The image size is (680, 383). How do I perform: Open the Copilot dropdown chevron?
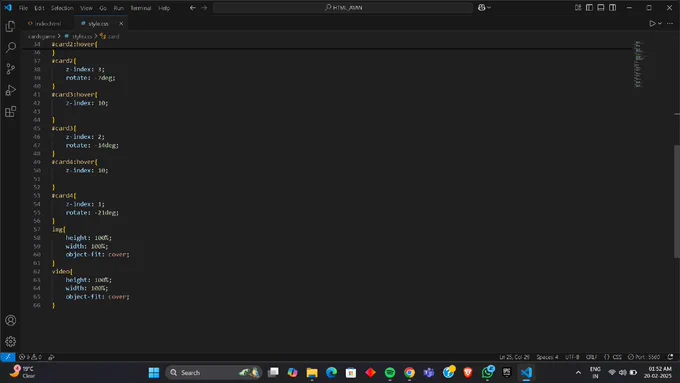(489, 7)
